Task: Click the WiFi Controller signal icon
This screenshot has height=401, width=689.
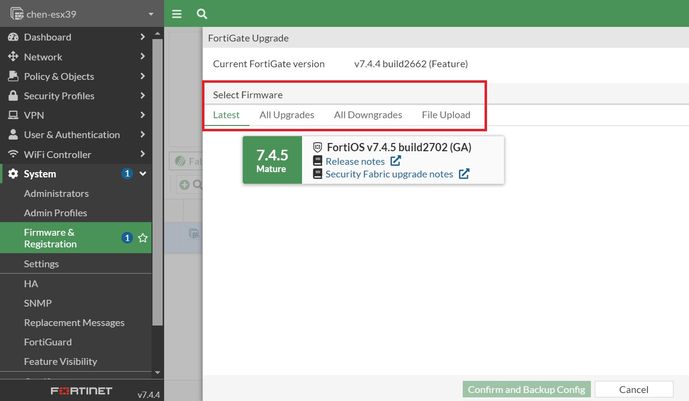Action: 13,154
